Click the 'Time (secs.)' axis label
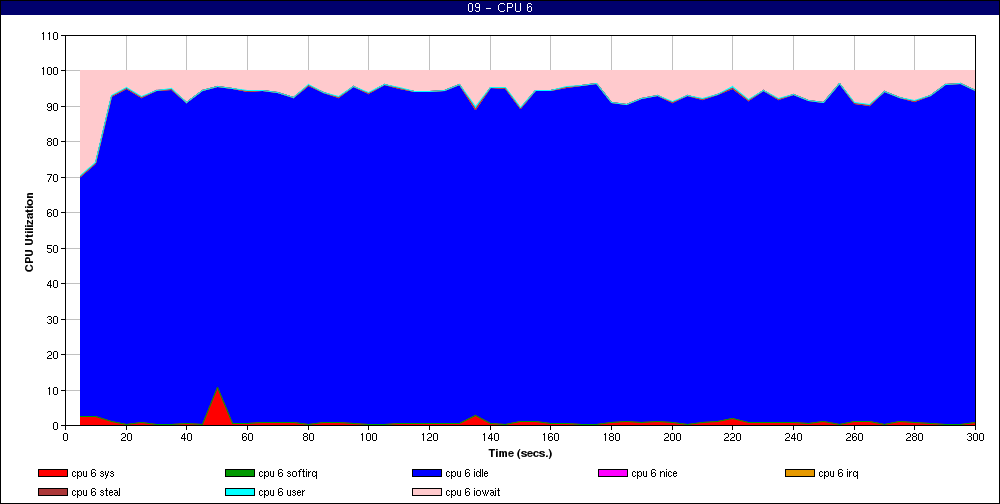The image size is (1000, 504). click(x=520, y=454)
